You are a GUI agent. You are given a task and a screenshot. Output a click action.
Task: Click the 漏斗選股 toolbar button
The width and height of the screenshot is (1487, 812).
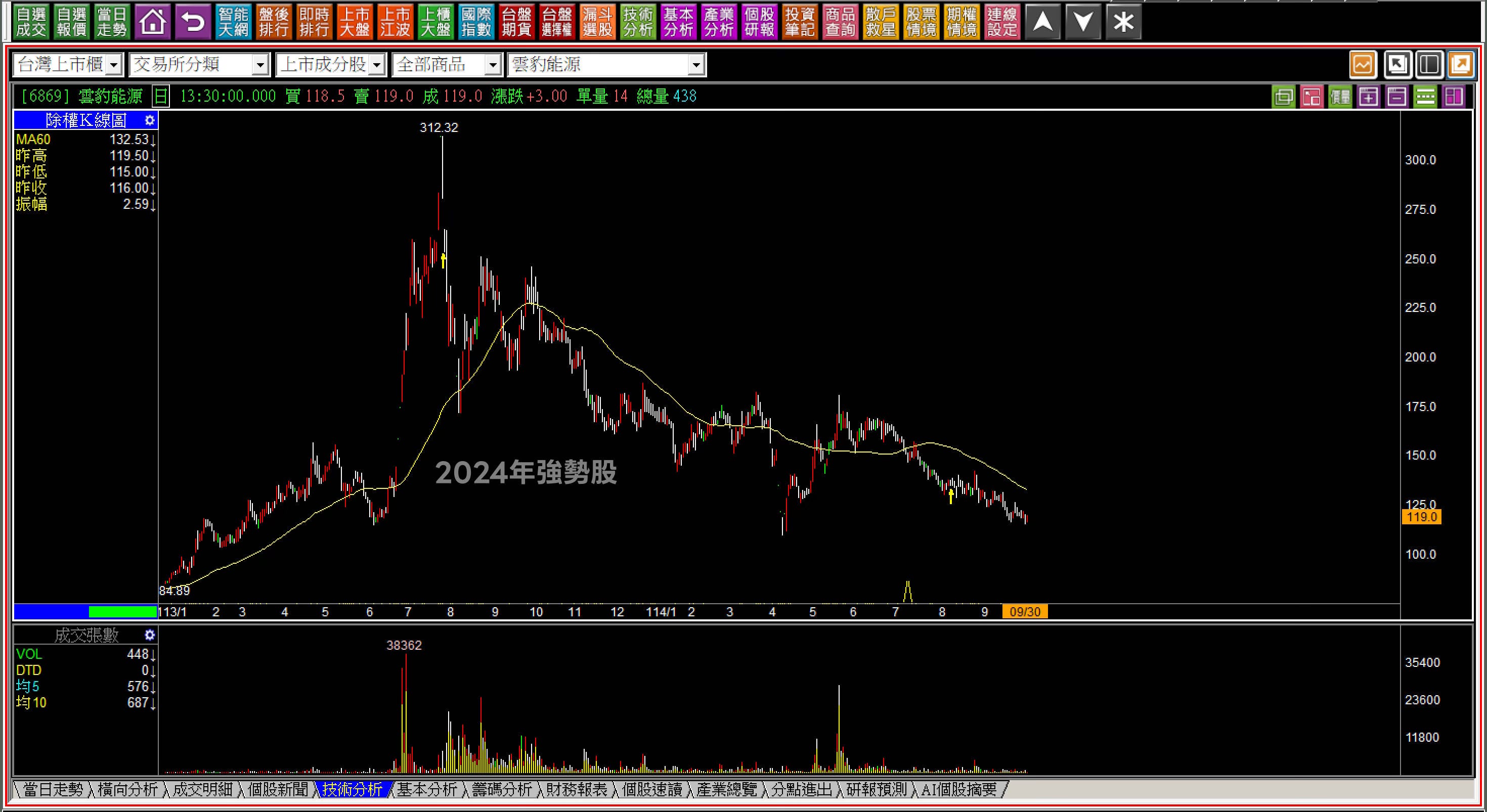click(597, 23)
